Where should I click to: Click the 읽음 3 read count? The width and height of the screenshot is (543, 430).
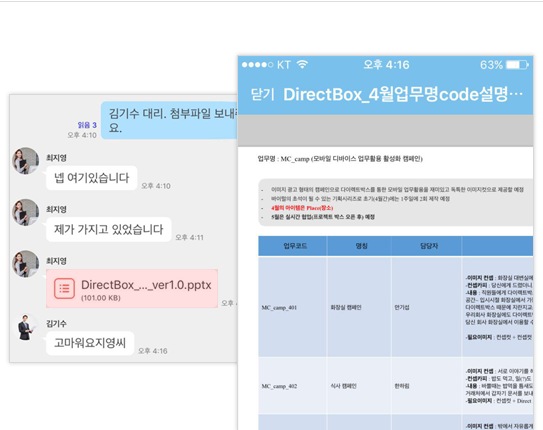(87, 125)
